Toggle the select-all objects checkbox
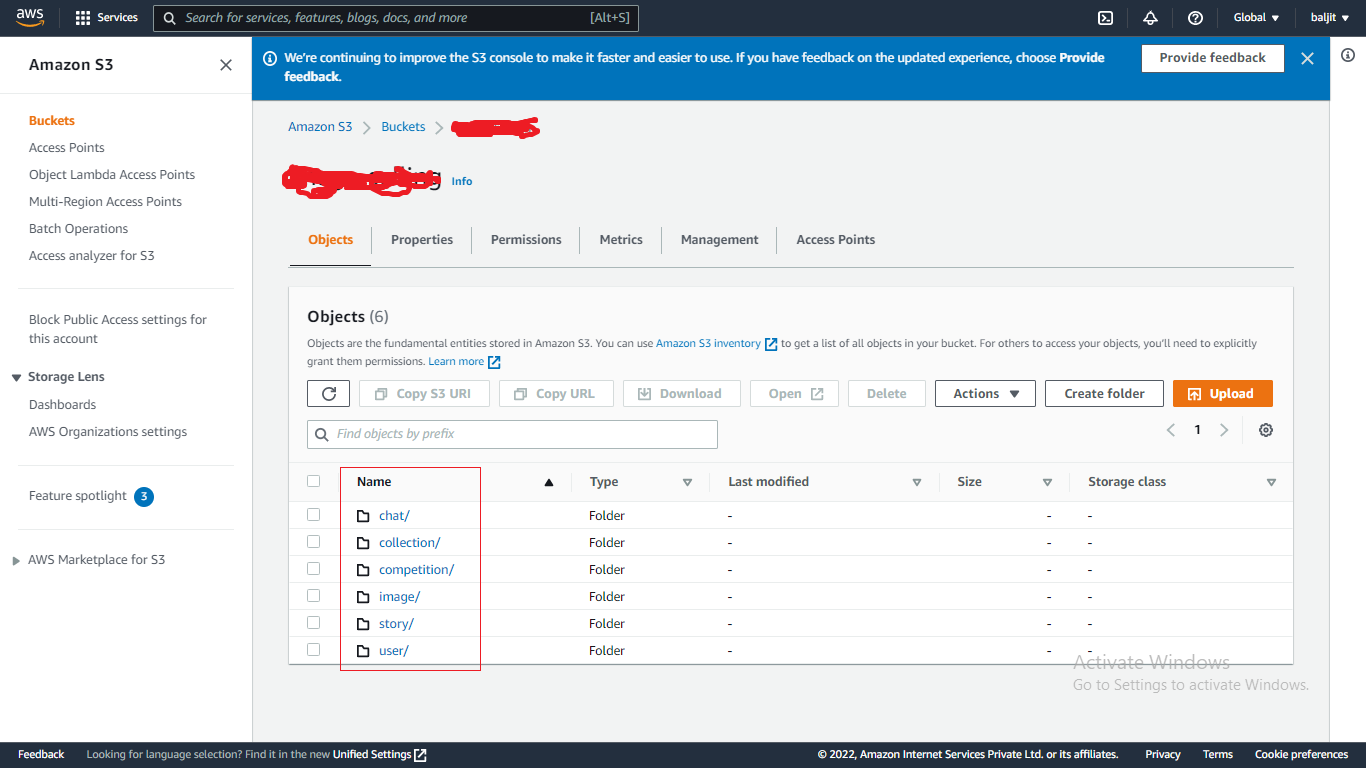 (314, 481)
